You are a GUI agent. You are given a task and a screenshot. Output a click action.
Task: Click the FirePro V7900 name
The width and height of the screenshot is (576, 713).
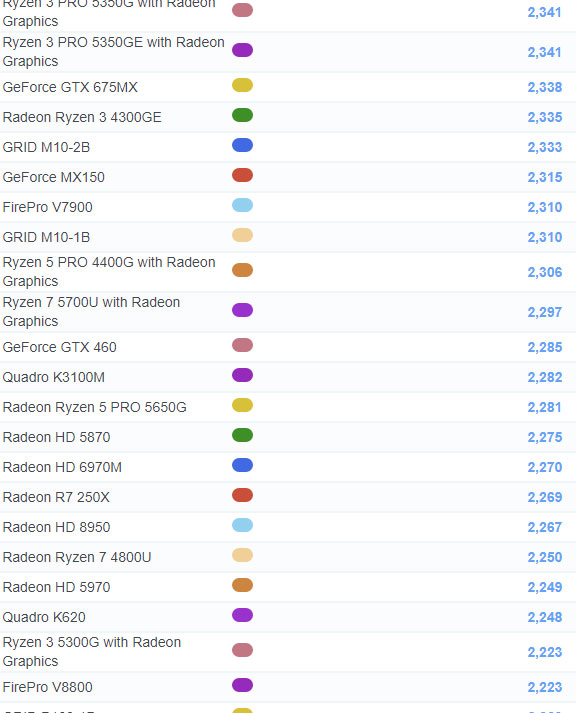click(48, 207)
